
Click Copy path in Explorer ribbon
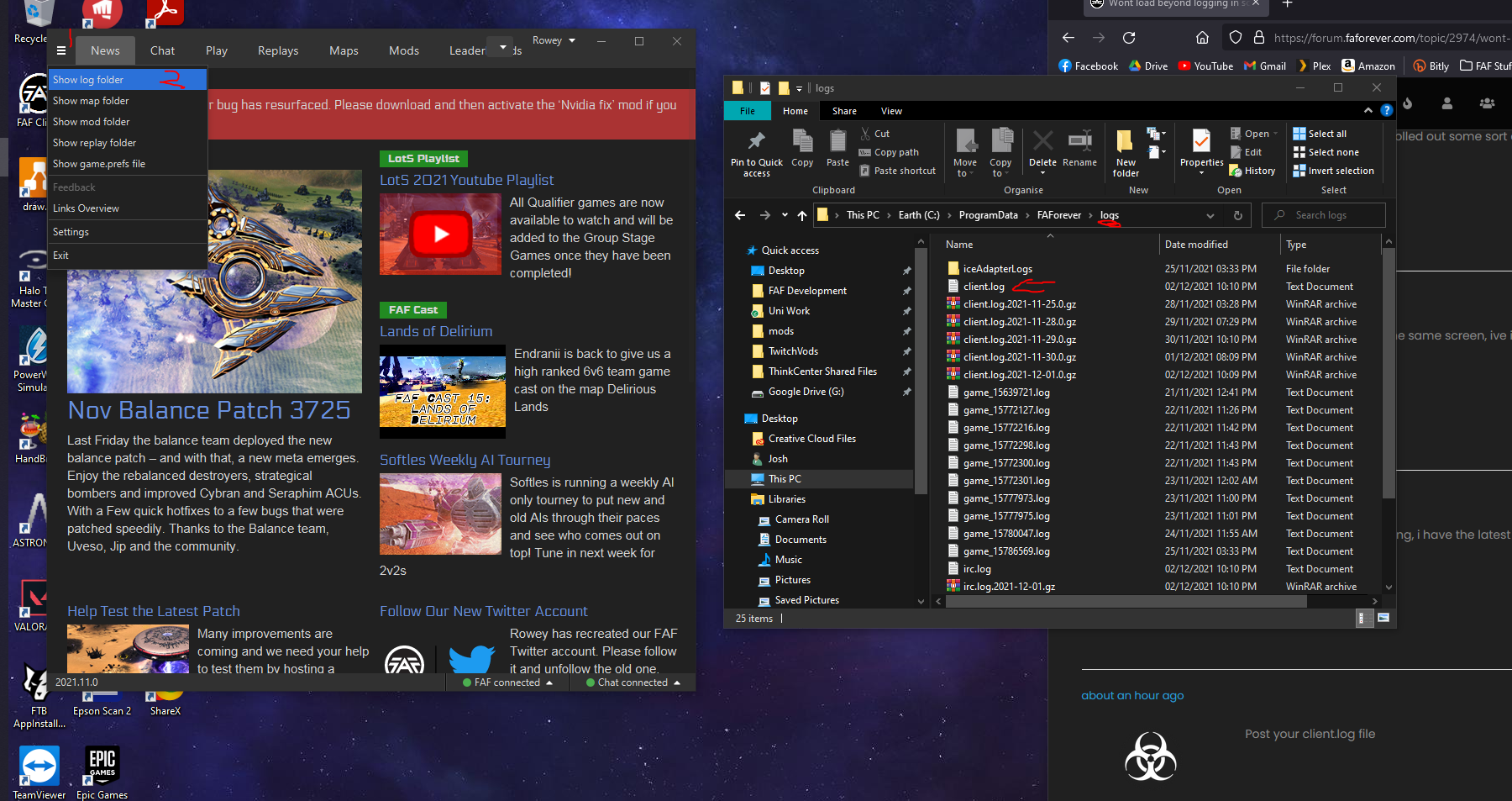pos(889,152)
